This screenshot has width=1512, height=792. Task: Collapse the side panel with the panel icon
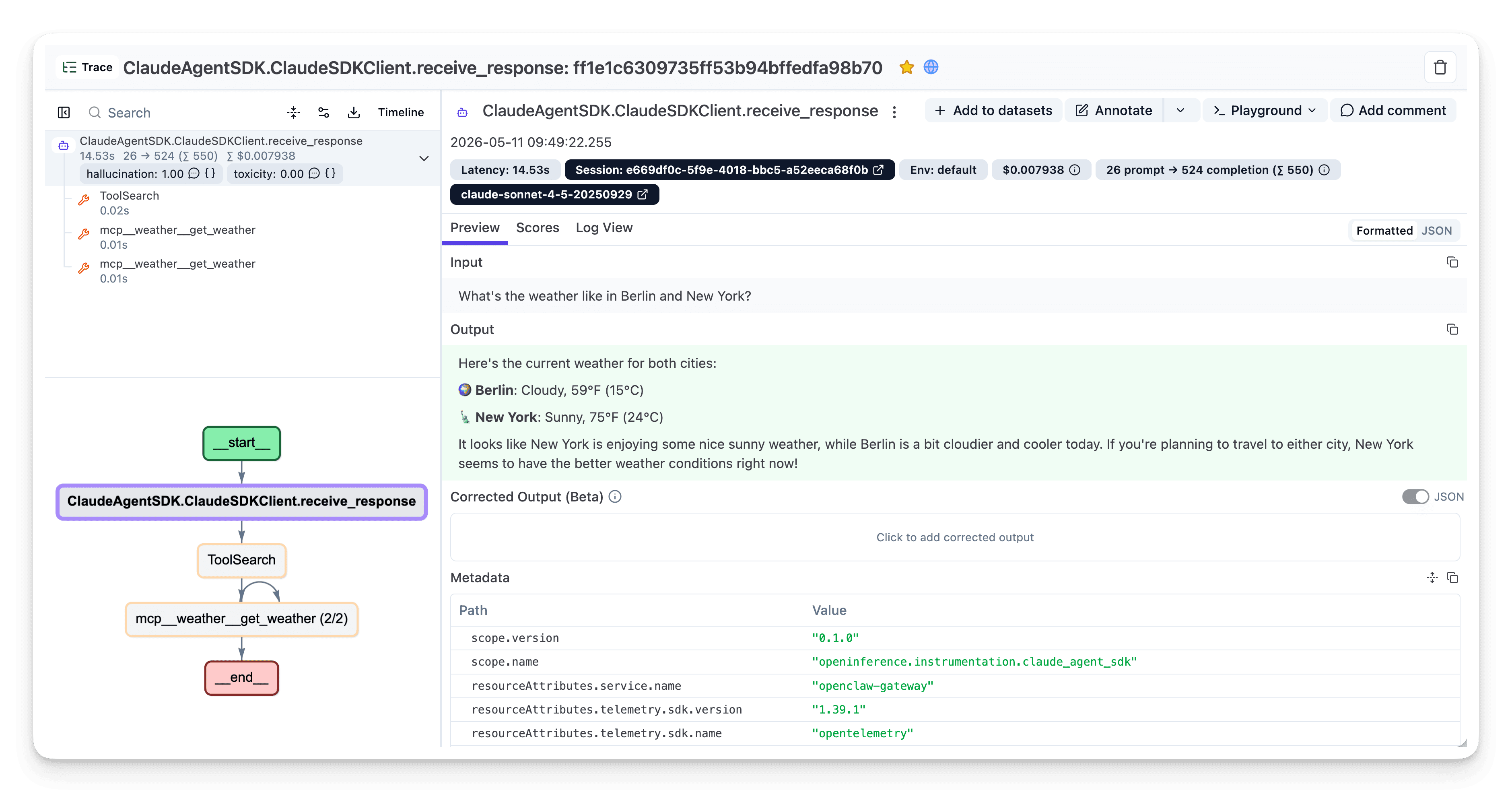coord(64,112)
